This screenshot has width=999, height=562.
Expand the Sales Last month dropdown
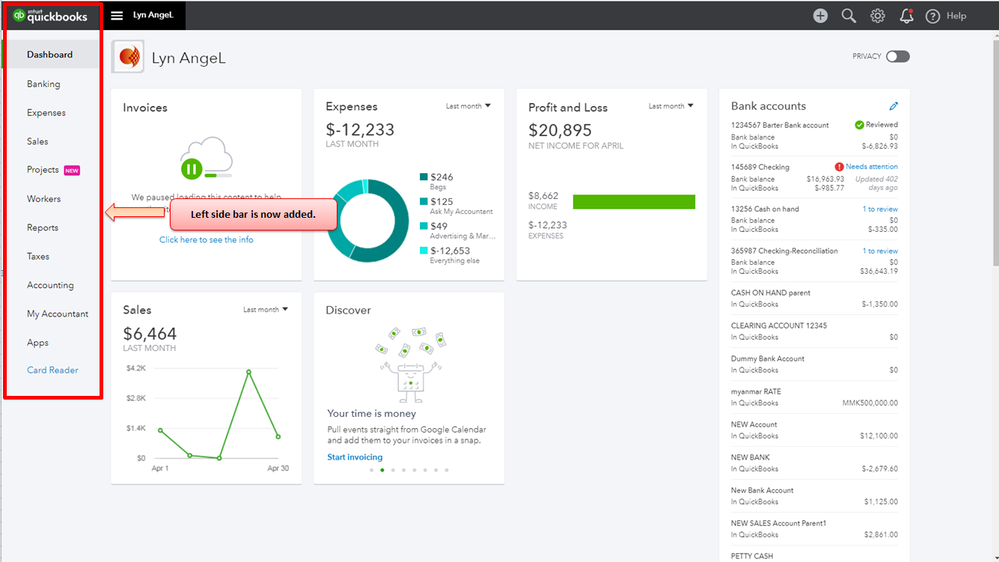[265, 309]
